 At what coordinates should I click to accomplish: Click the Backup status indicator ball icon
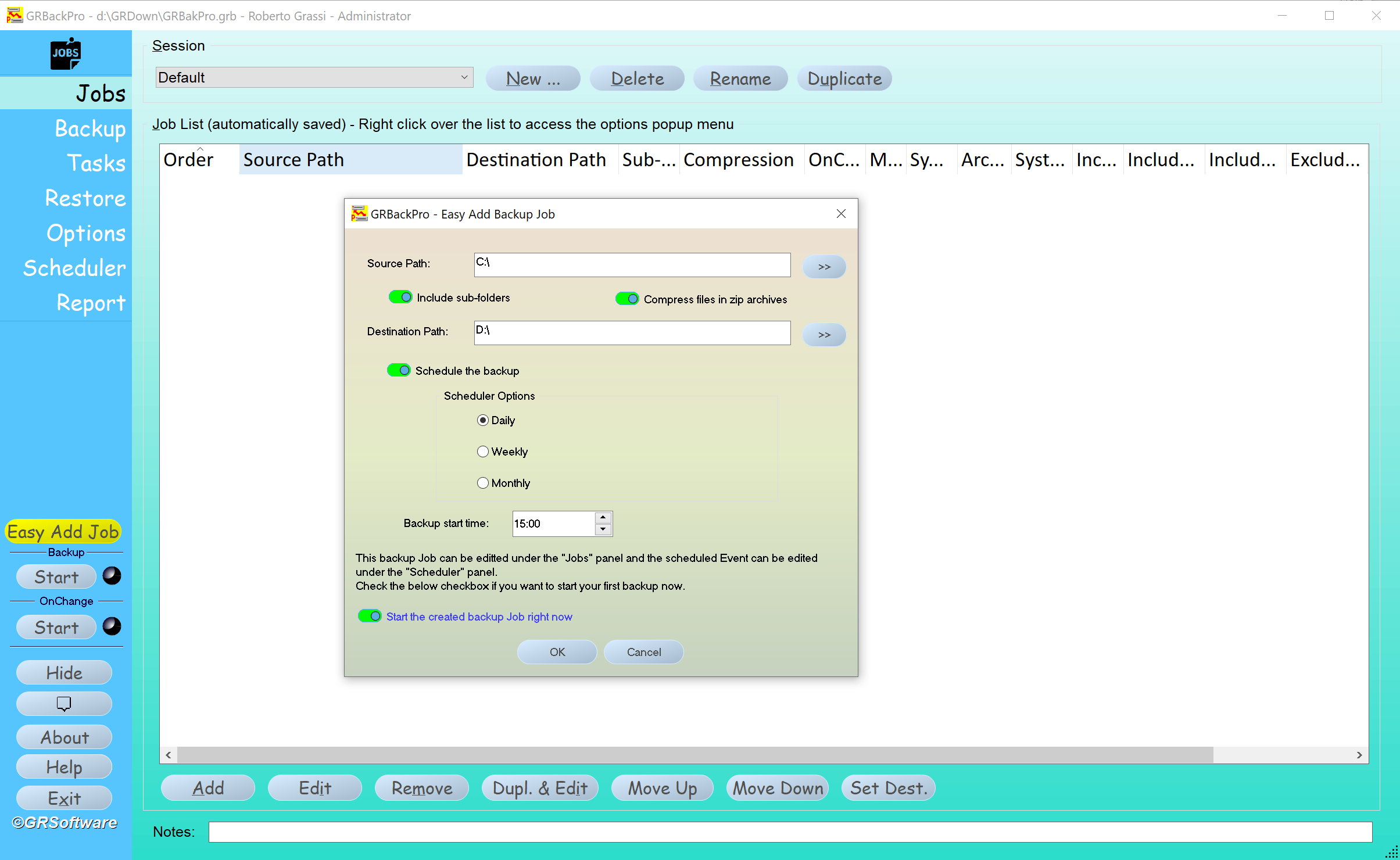pyautogui.click(x=112, y=576)
